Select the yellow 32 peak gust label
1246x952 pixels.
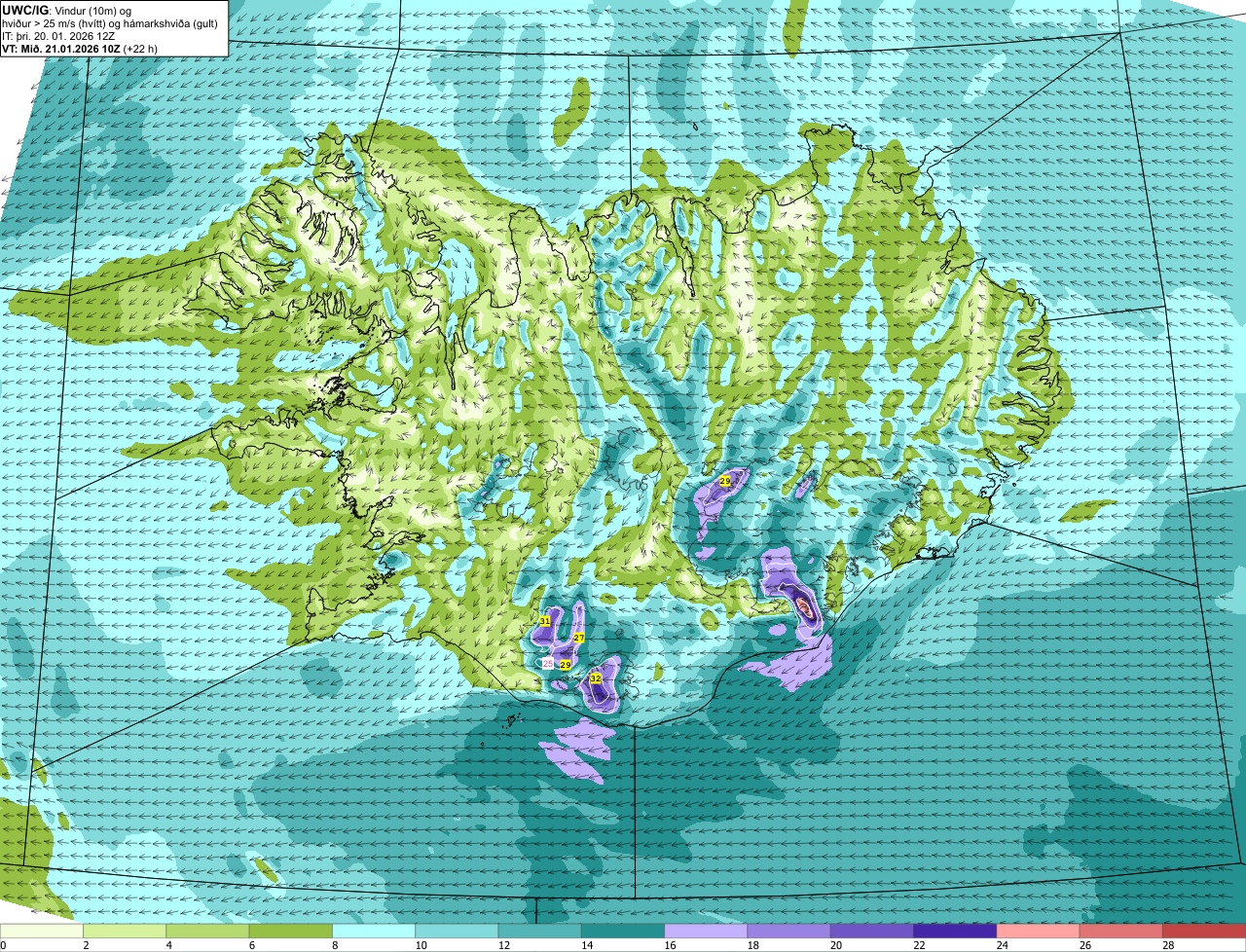coord(596,678)
